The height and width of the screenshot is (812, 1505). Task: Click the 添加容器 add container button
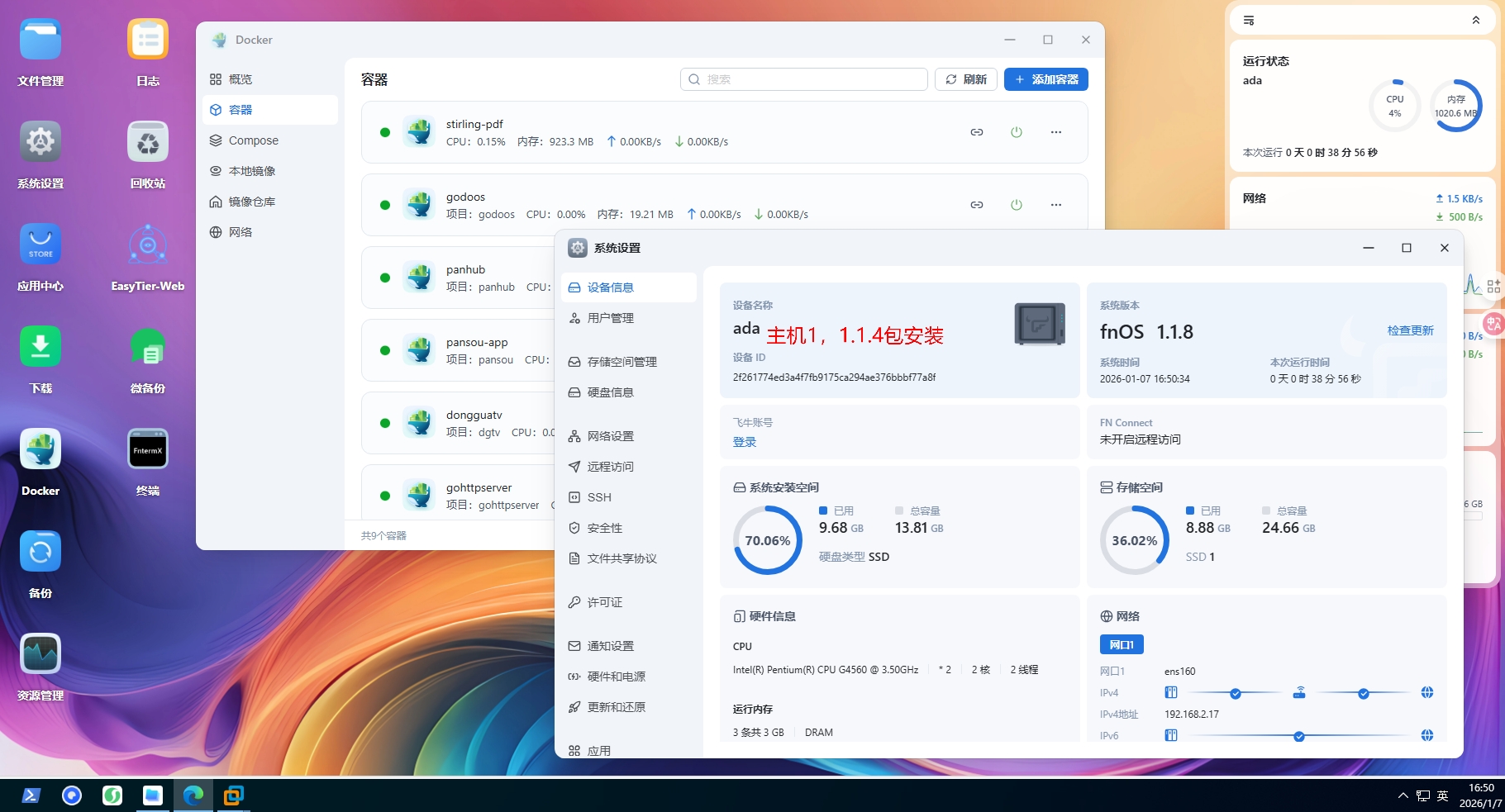tap(1045, 79)
